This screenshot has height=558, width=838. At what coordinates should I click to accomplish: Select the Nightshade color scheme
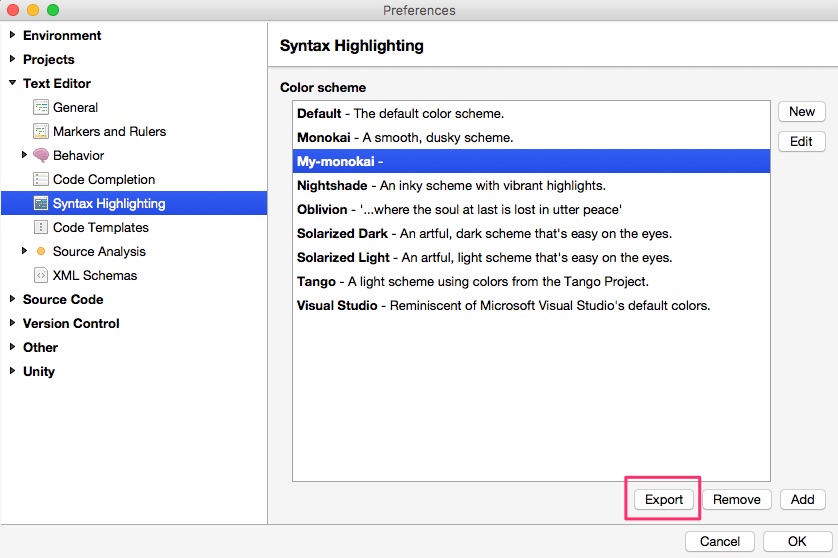point(531,185)
